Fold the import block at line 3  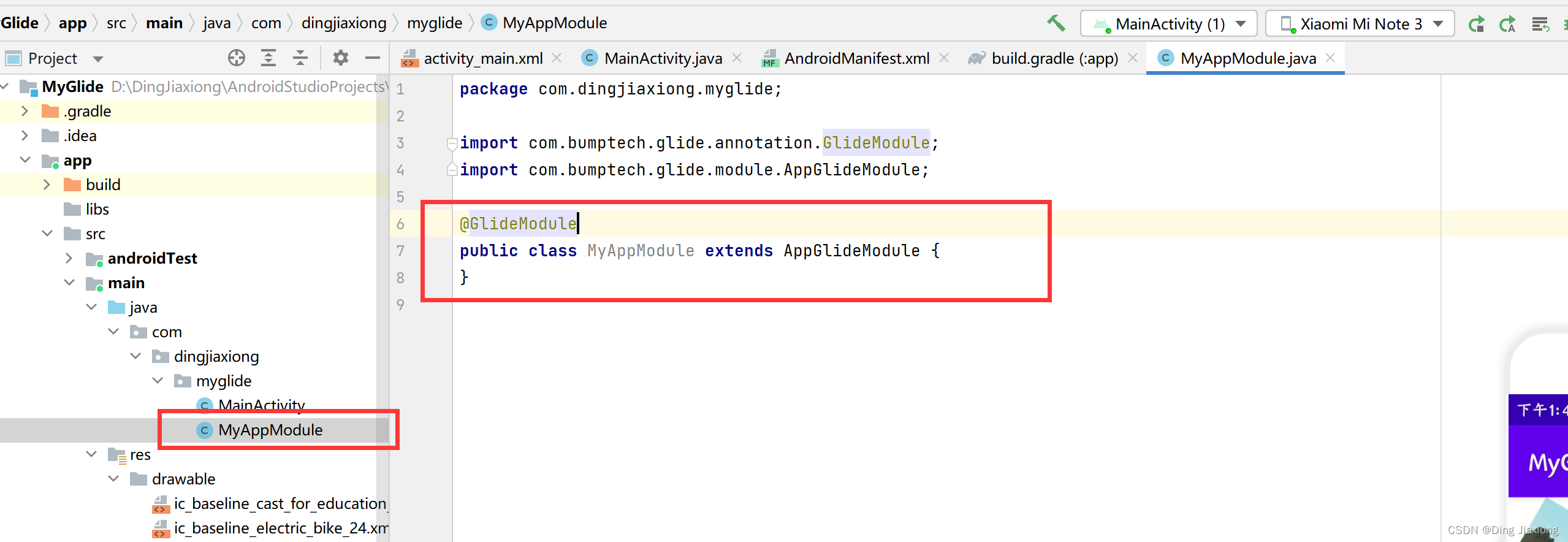tap(452, 143)
